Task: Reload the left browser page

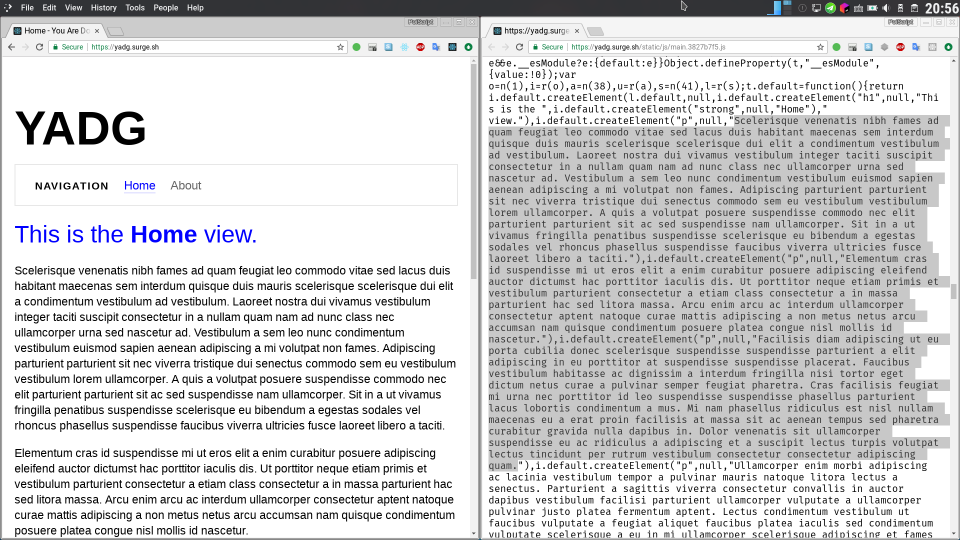Action: pyautogui.click(x=41, y=47)
